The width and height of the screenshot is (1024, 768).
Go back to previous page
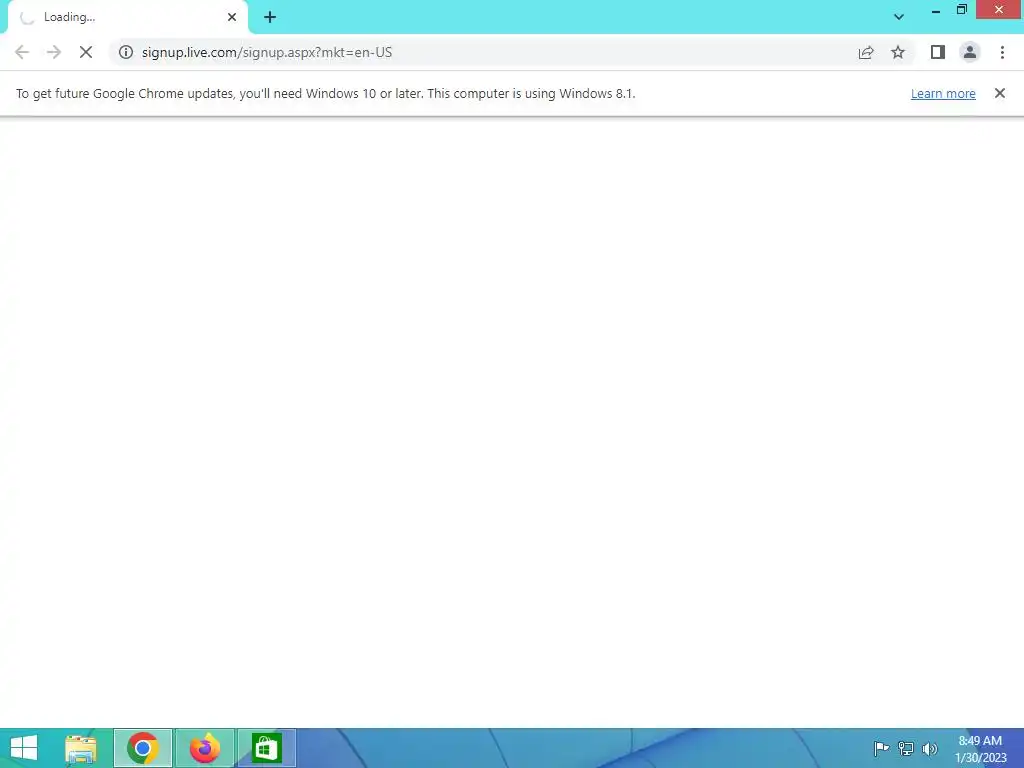point(22,52)
